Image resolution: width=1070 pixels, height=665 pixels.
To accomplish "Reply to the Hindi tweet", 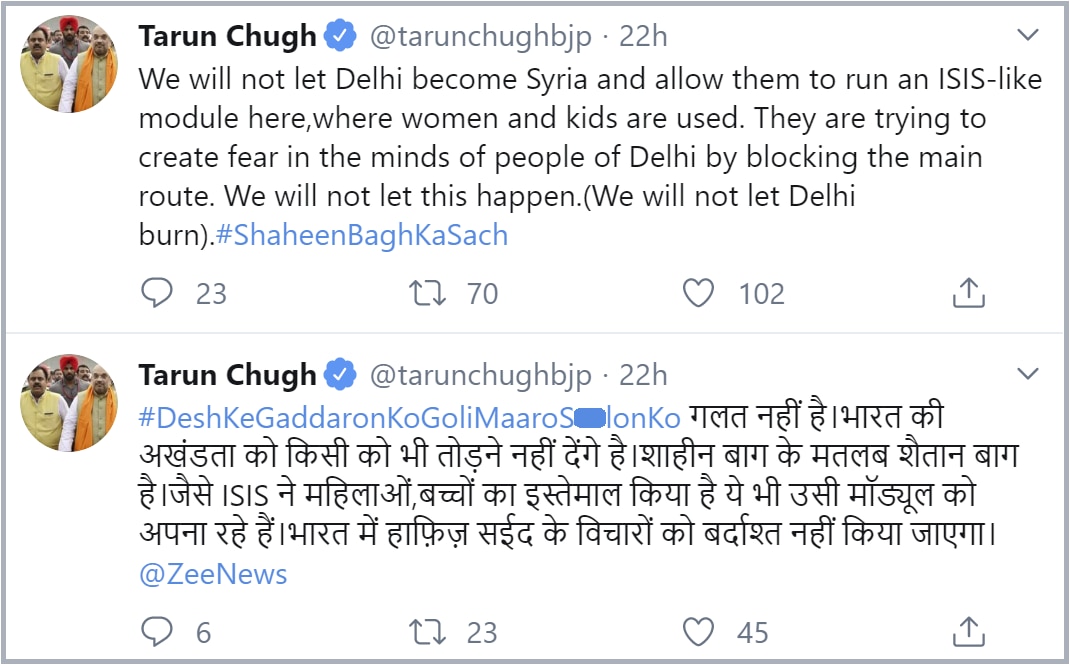I will pos(157,631).
